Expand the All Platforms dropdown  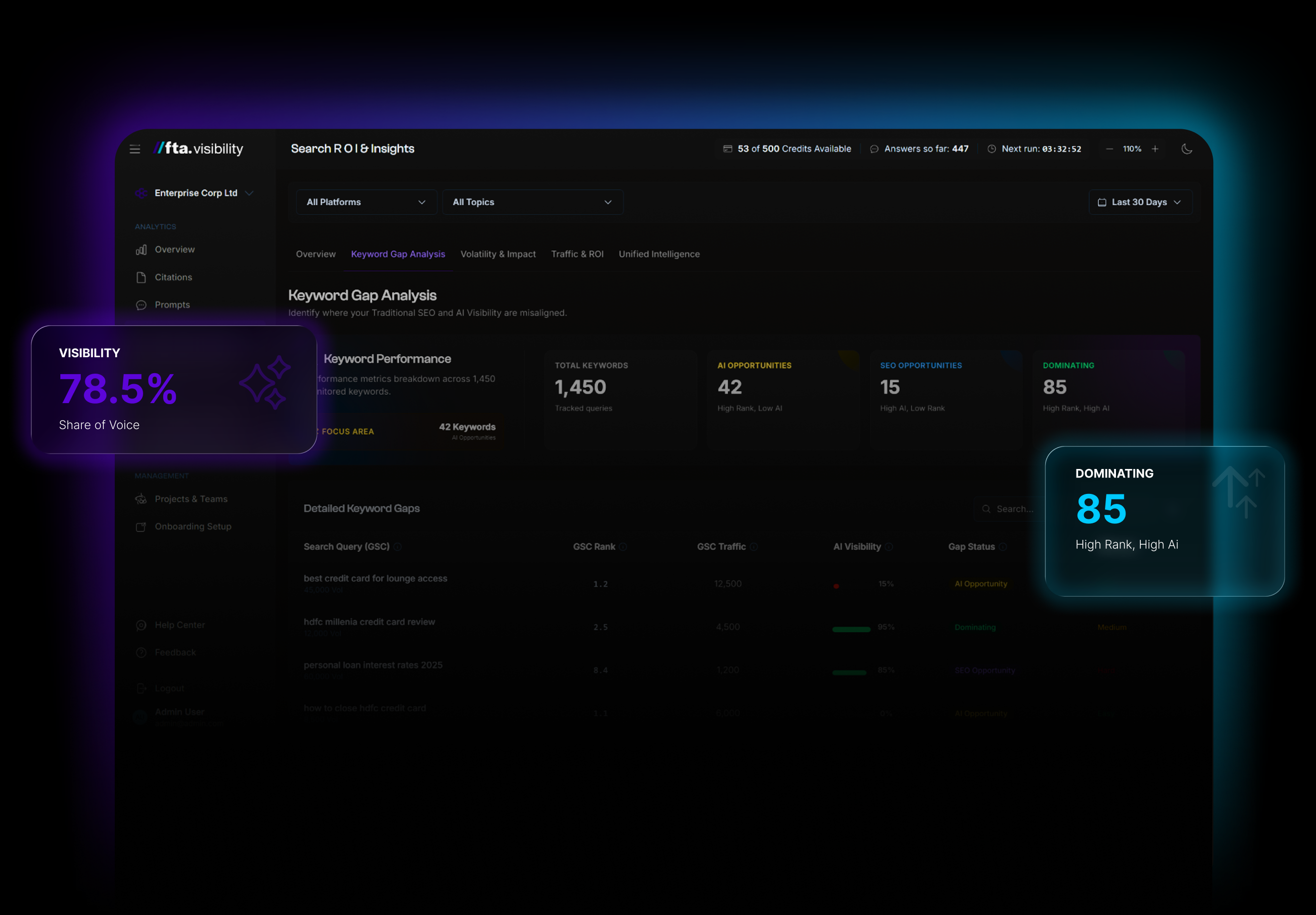[x=366, y=203]
